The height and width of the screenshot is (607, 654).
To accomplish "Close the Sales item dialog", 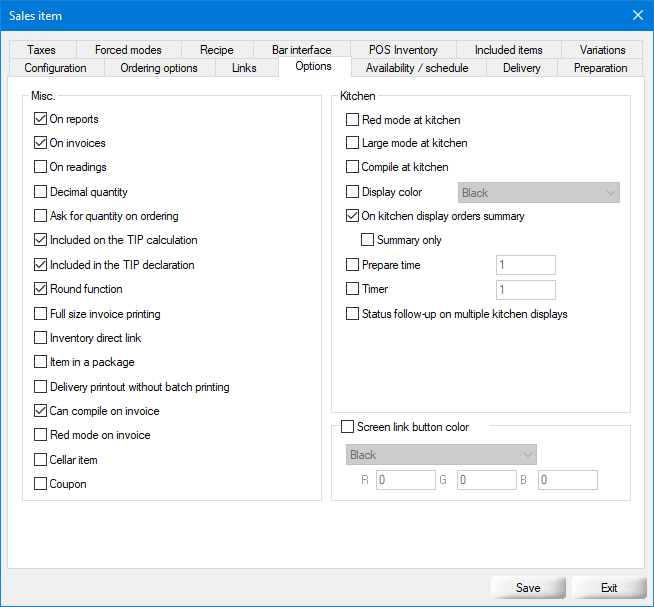I will pos(637,15).
